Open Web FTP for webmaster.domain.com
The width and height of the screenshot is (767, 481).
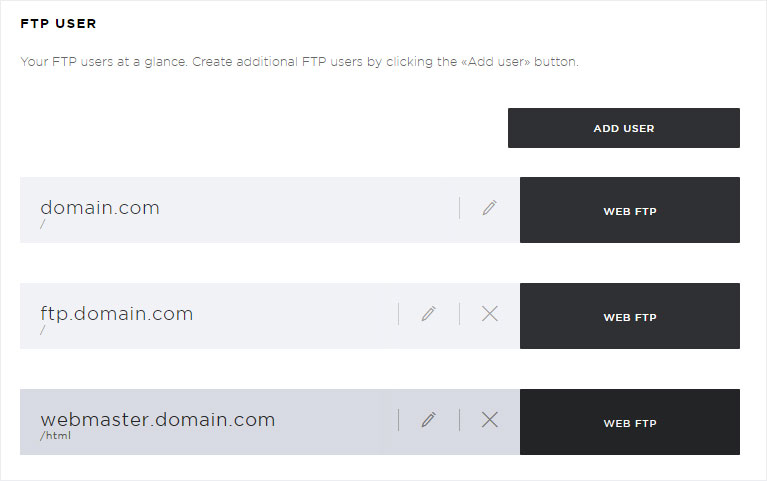pos(630,422)
